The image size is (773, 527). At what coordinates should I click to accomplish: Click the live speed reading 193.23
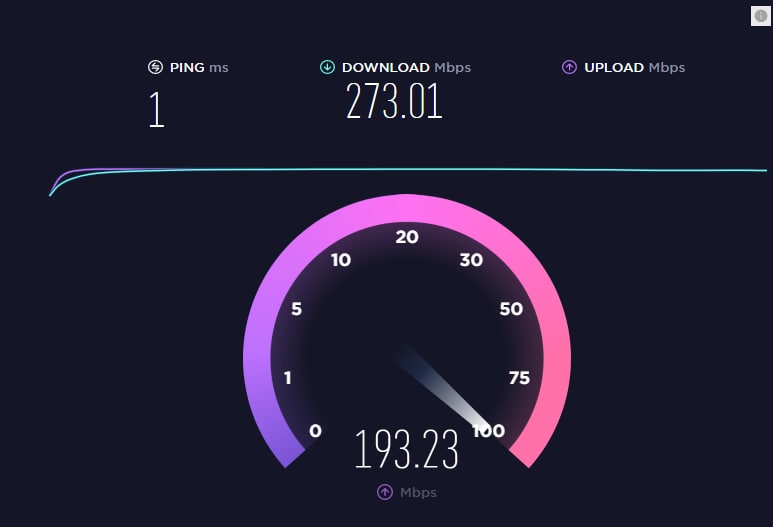[407, 449]
